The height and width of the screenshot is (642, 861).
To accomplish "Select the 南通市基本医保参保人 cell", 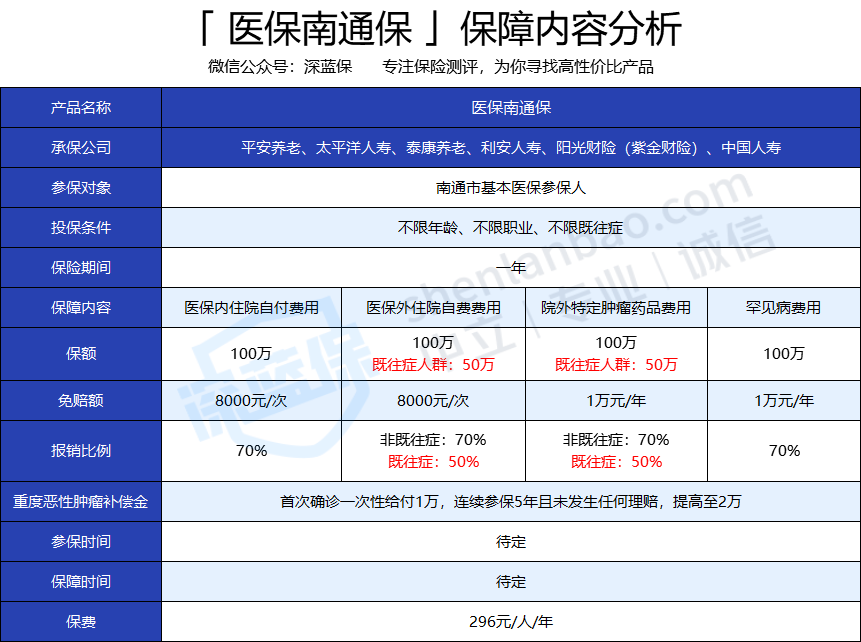I will pyautogui.click(x=510, y=187).
